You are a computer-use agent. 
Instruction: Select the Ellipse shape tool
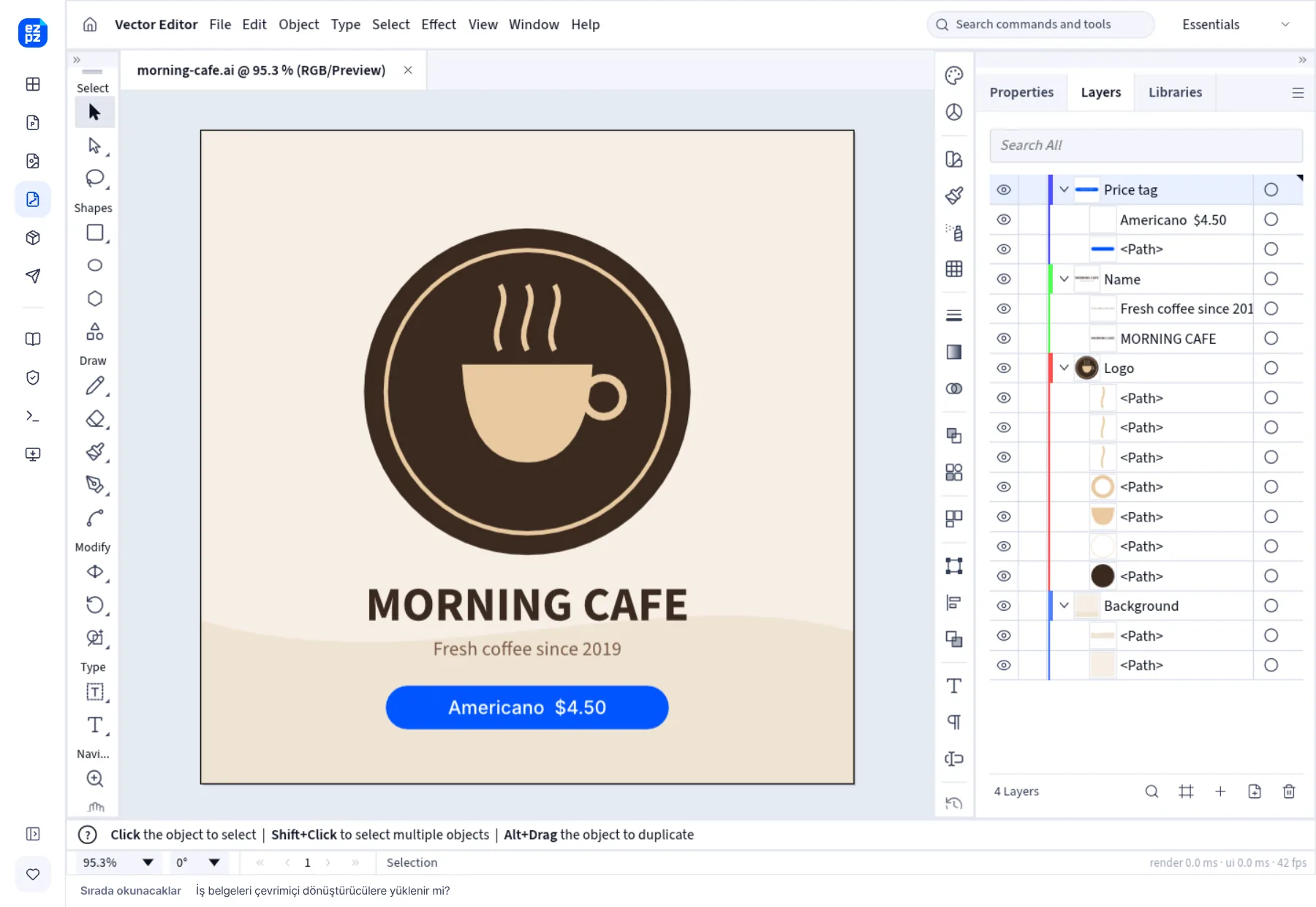coord(94,266)
